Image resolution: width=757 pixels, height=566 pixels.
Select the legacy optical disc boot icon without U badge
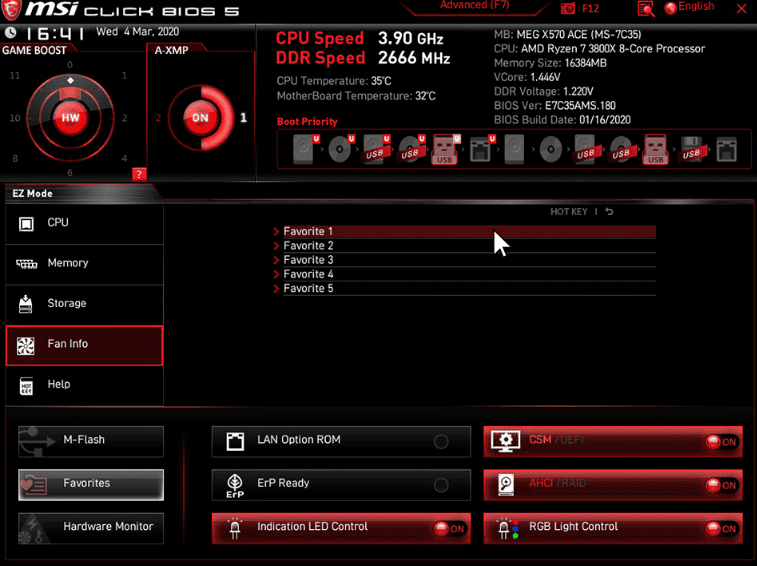pyautogui.click(x=550, y=149)
